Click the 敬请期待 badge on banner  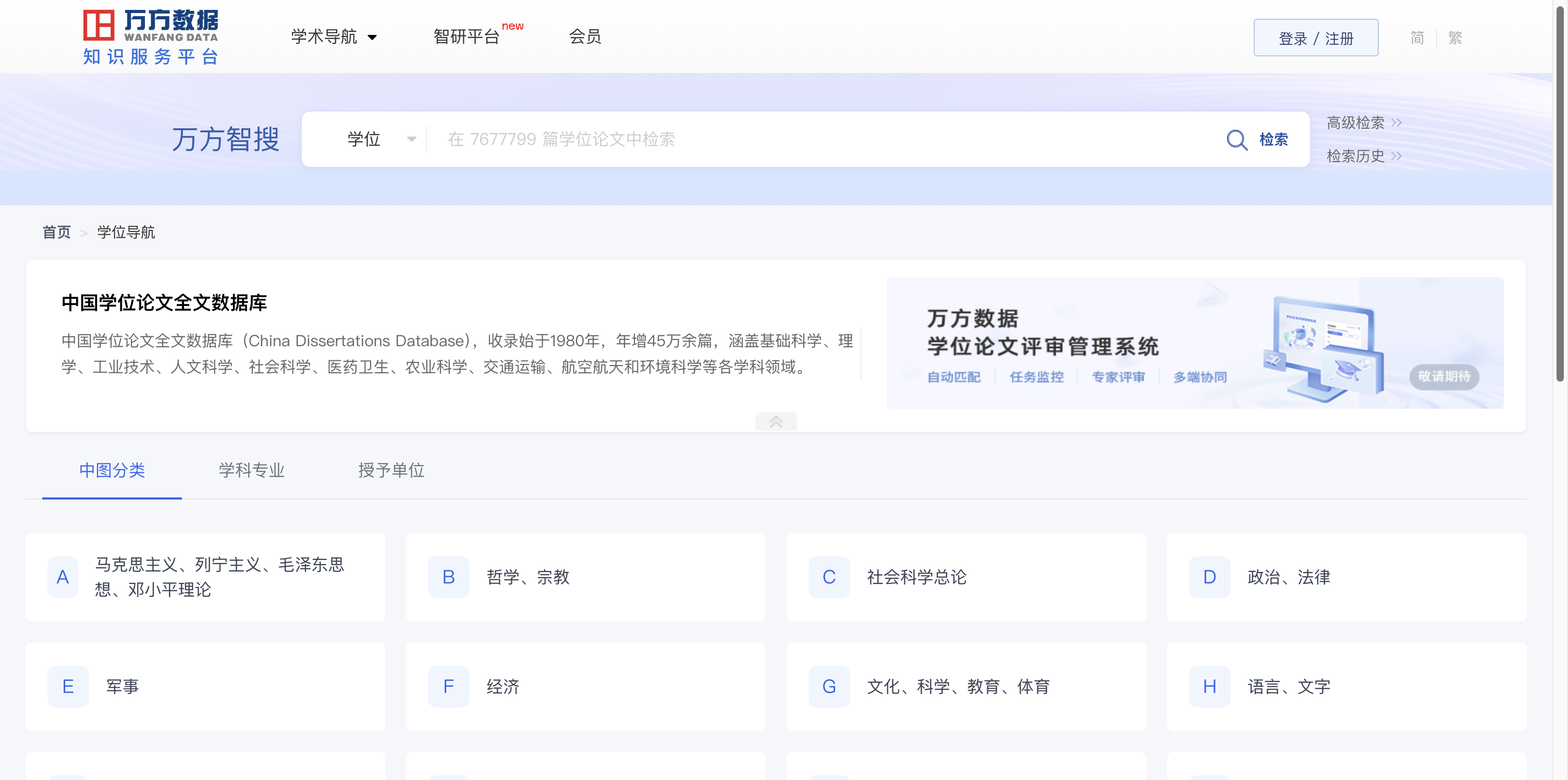(x=1444, y=376)
